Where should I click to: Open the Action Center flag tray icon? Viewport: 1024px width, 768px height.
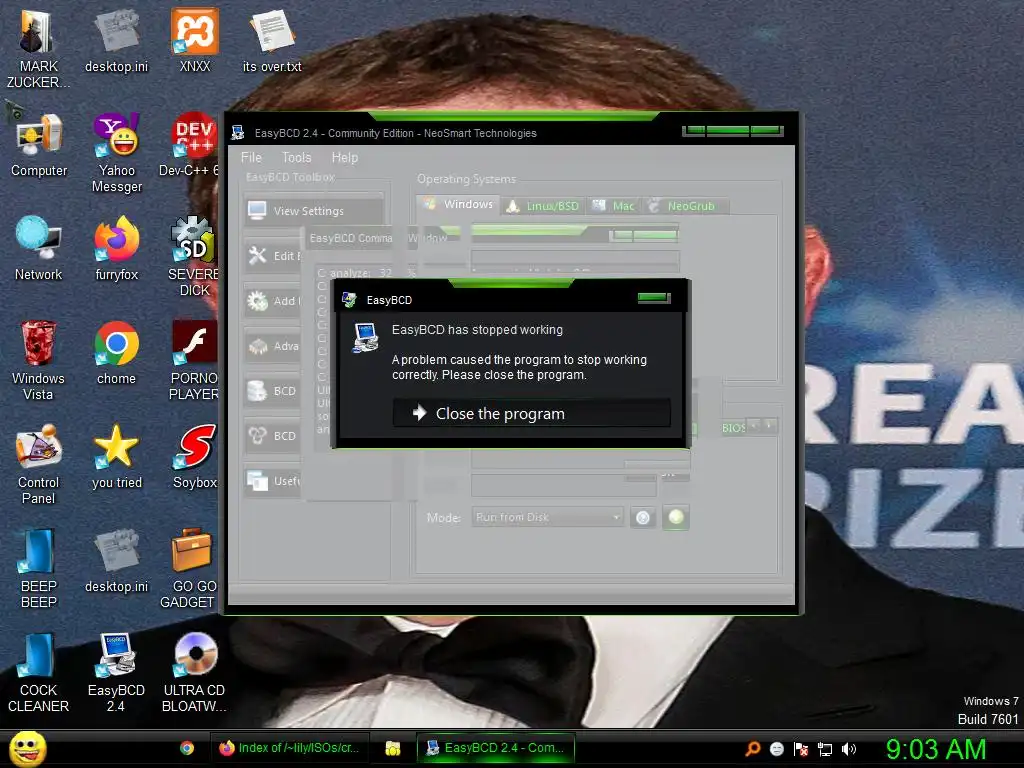[x=801, y=749]
